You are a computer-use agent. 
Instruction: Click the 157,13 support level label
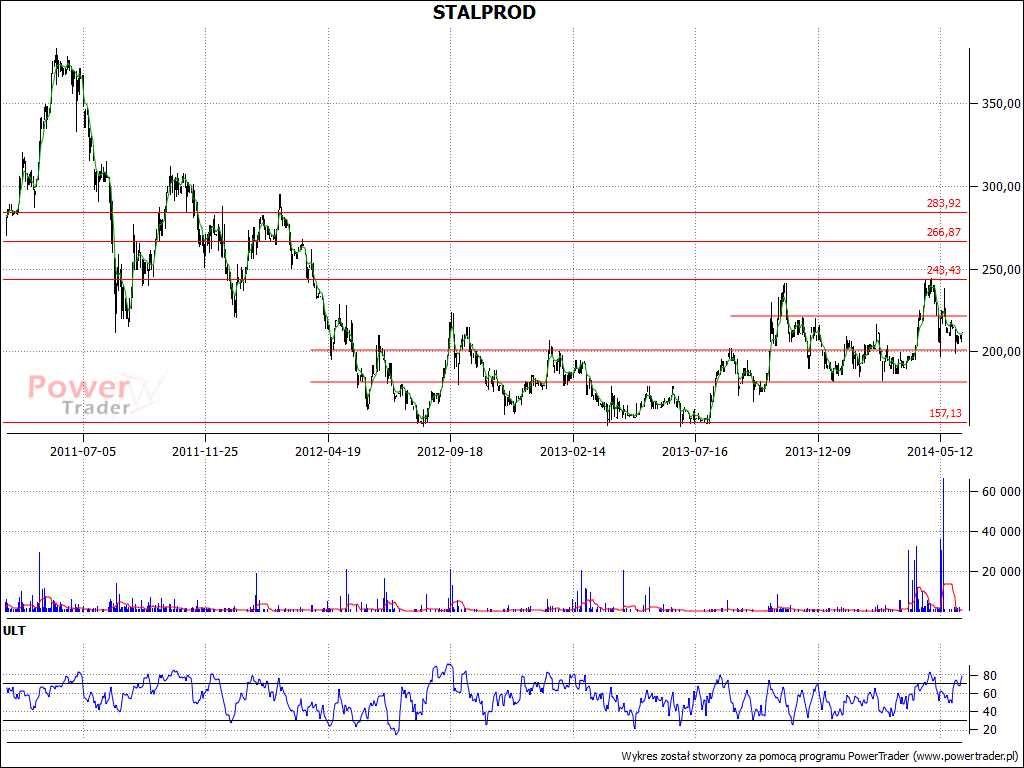[x=945, y=413]
